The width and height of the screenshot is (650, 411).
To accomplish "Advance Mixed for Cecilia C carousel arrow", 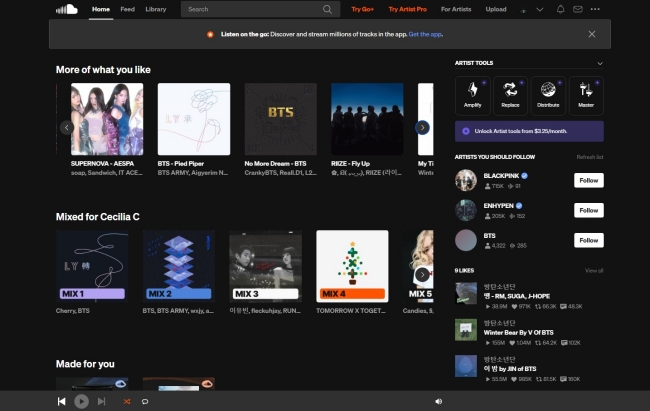I will tap(422, 275).
